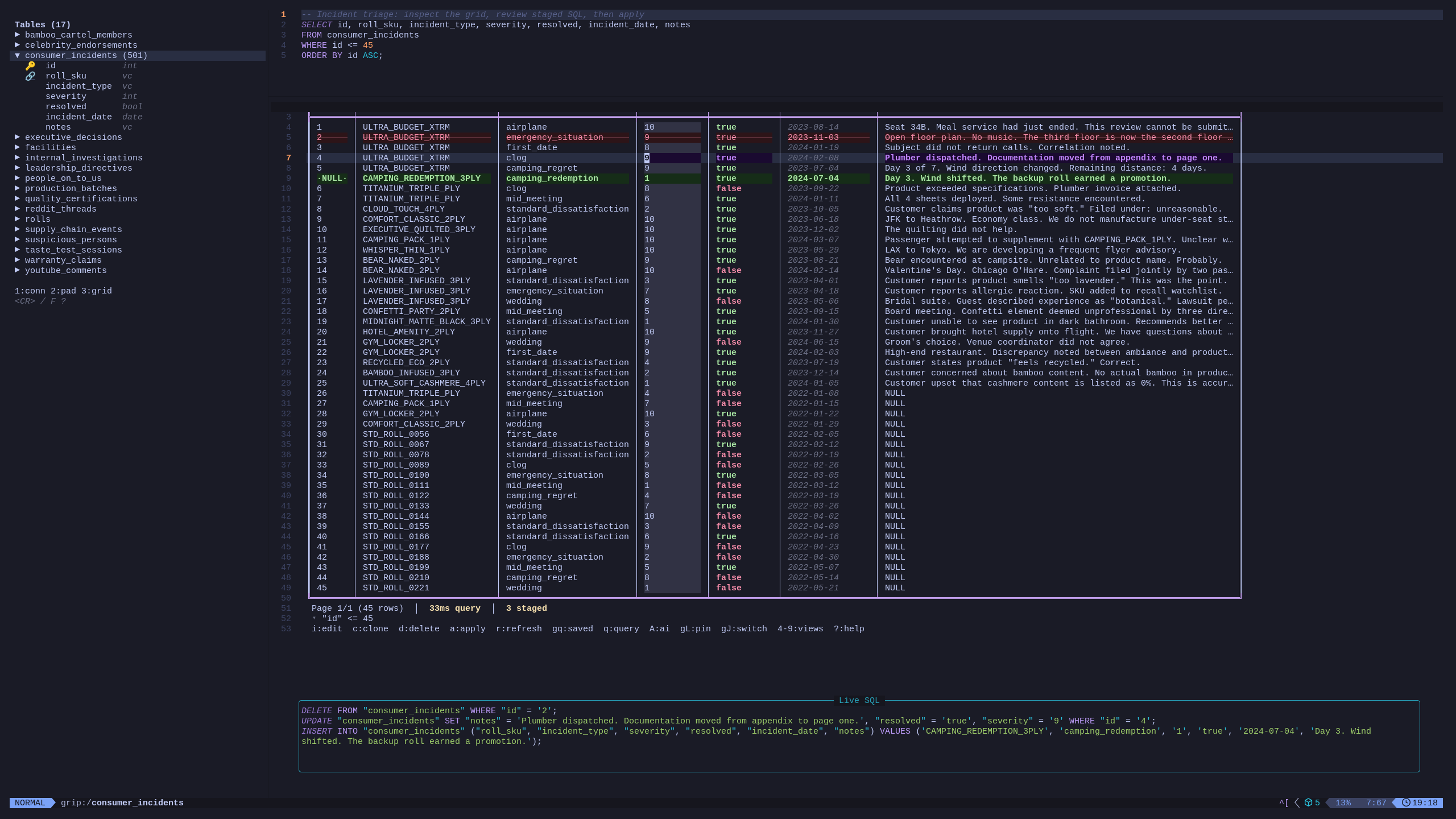The image size is (1456, 819).
Task: Expand the bamboo_cartel_members table
Action: click(x=17, y=35)
